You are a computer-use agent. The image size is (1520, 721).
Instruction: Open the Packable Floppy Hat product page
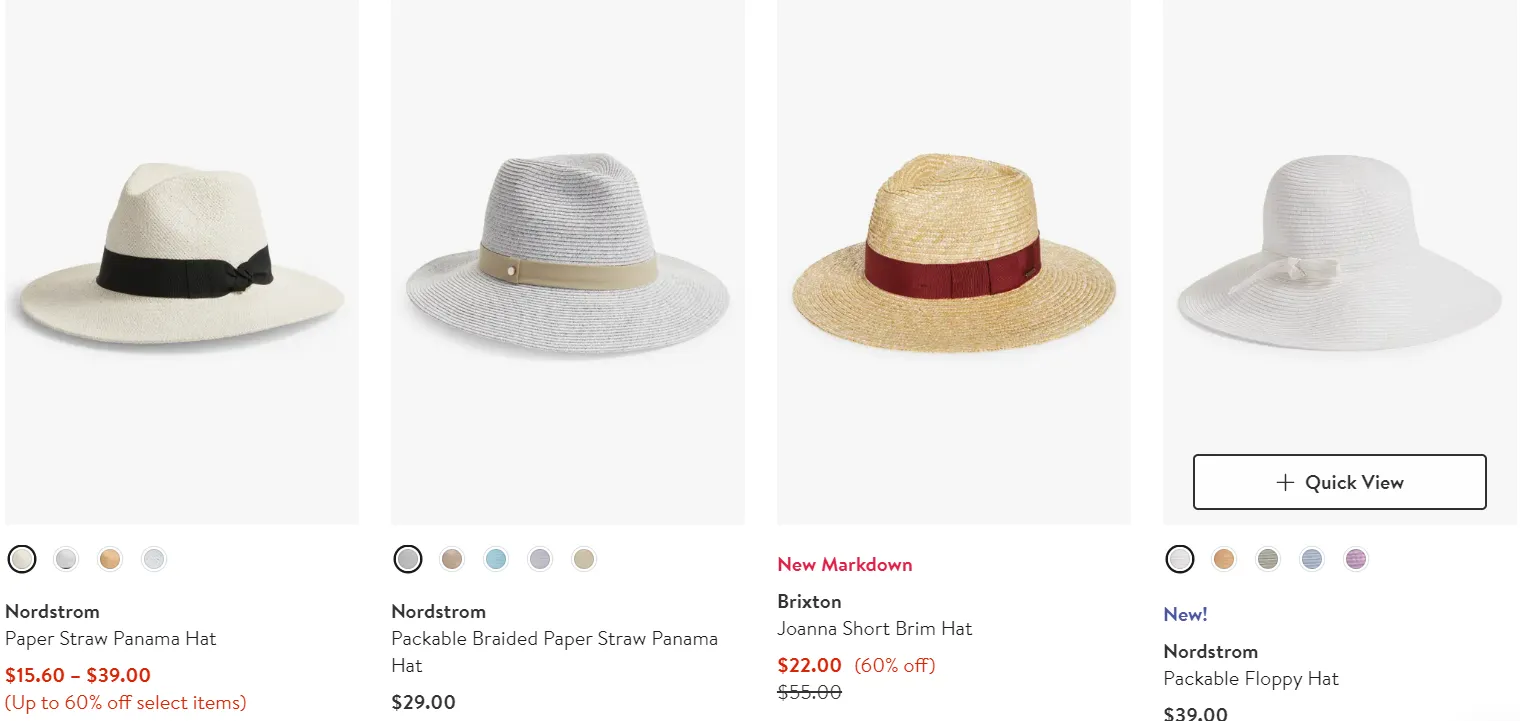click(x=1251, y=678)
